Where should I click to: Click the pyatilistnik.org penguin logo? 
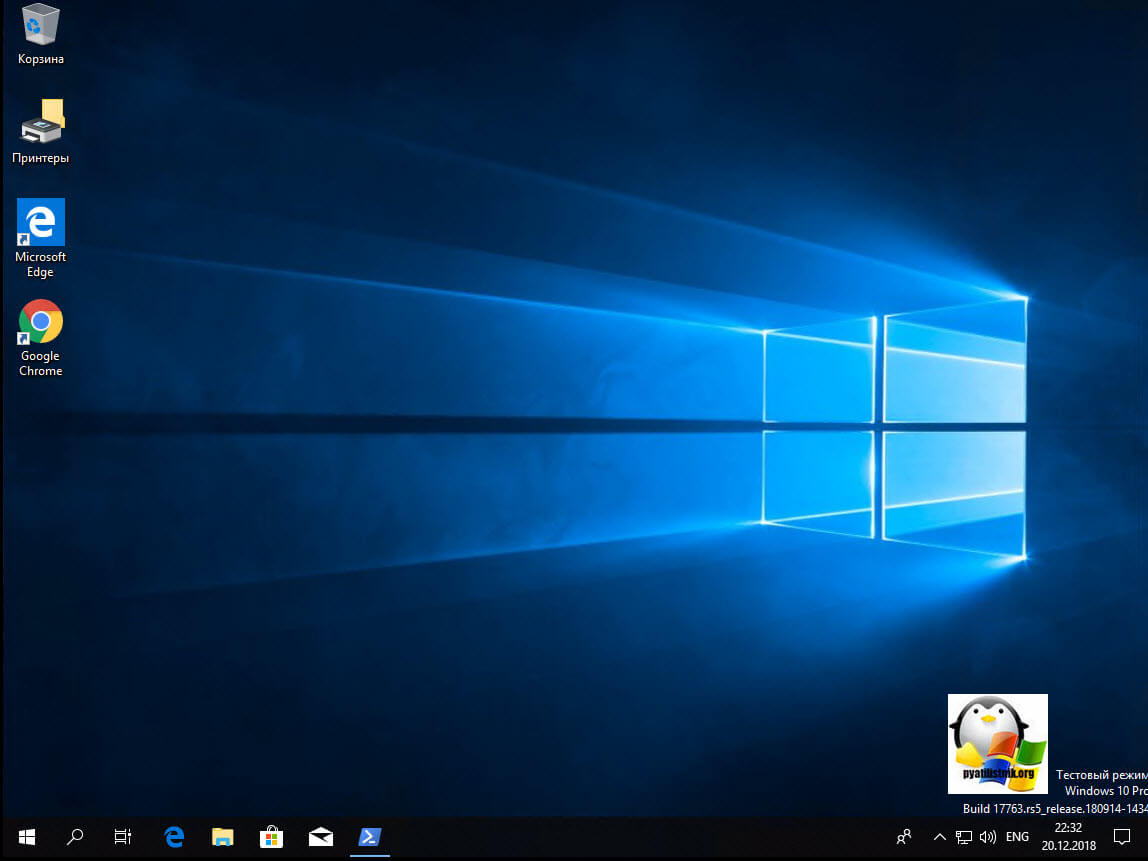(997, 743)
